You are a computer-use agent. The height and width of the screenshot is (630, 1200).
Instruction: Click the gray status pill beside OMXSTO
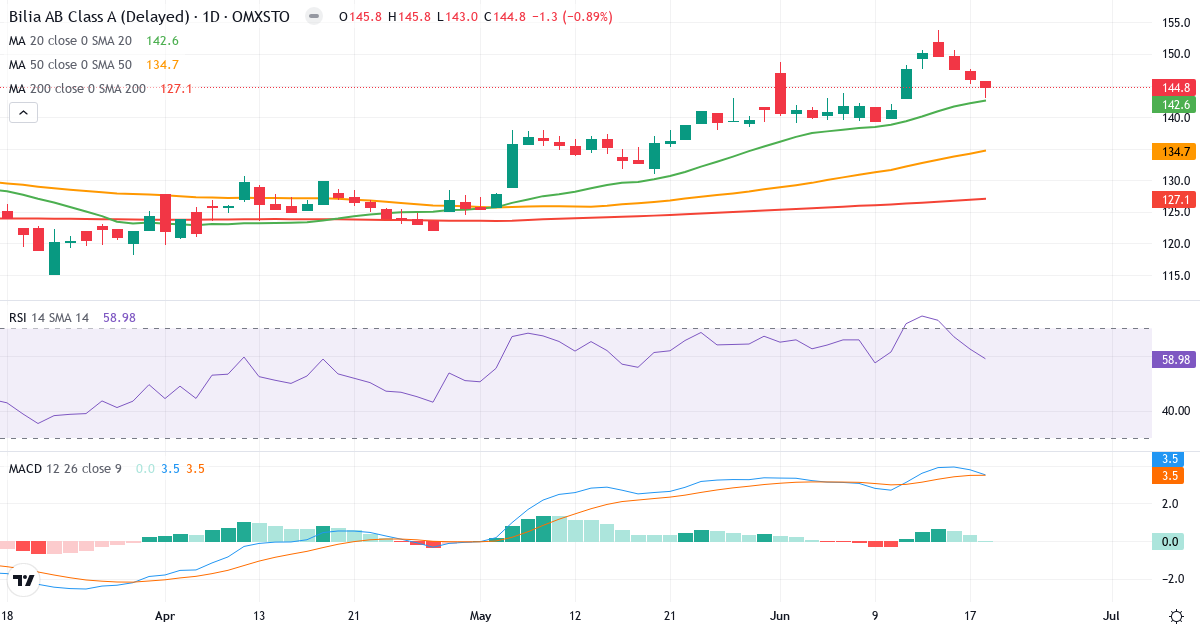[x=314, y=17]
